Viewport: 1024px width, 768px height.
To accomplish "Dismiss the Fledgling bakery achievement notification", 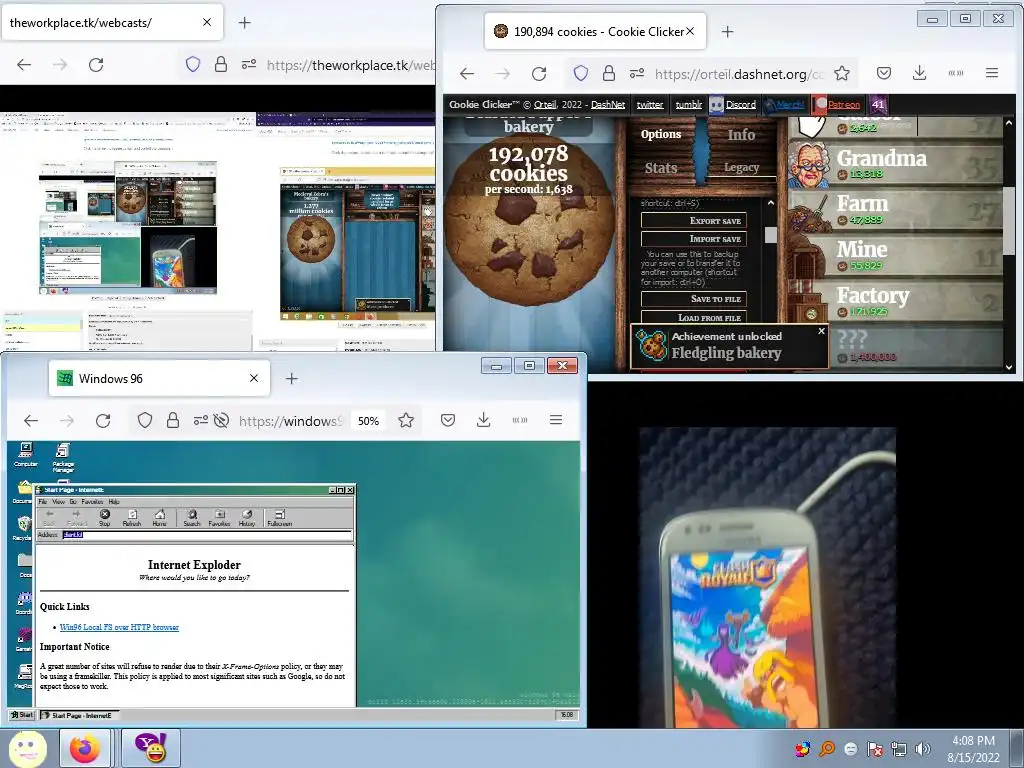I will pos(822,331).
